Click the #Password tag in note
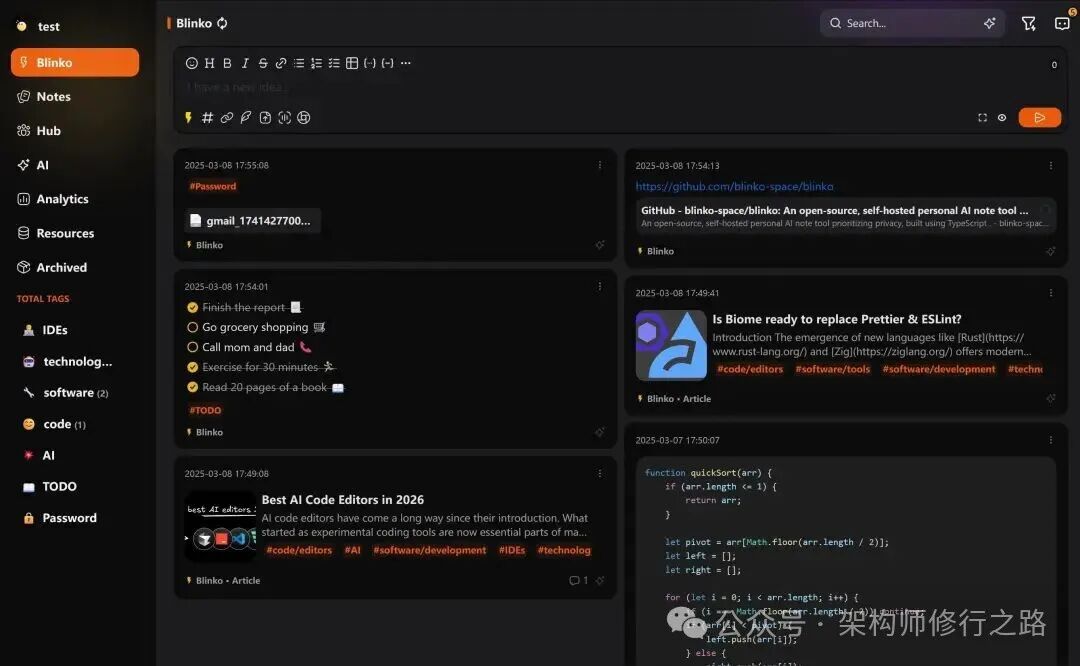 (x=213, y=187)
